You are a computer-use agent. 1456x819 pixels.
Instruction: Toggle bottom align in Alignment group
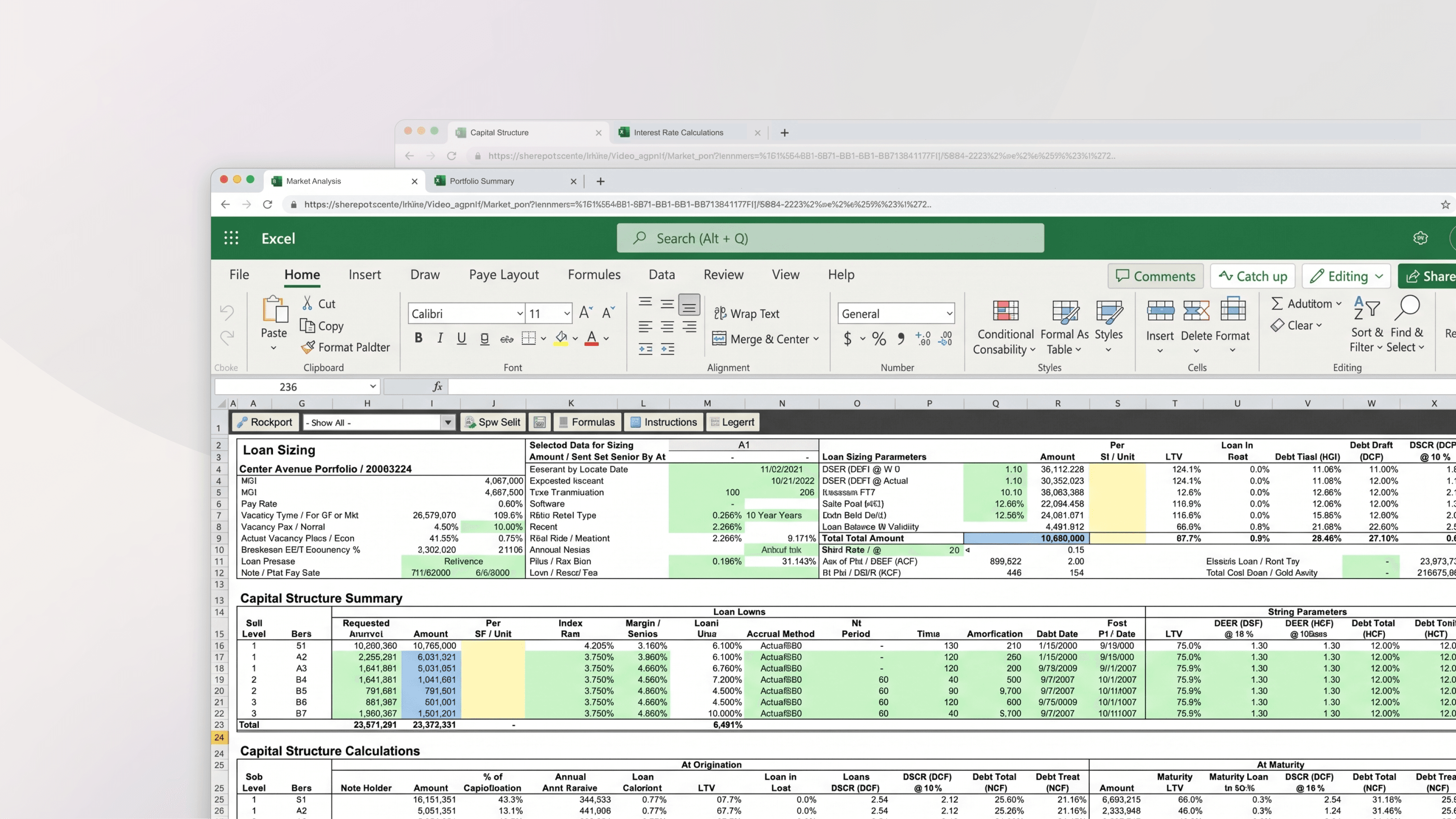point(689,305)
